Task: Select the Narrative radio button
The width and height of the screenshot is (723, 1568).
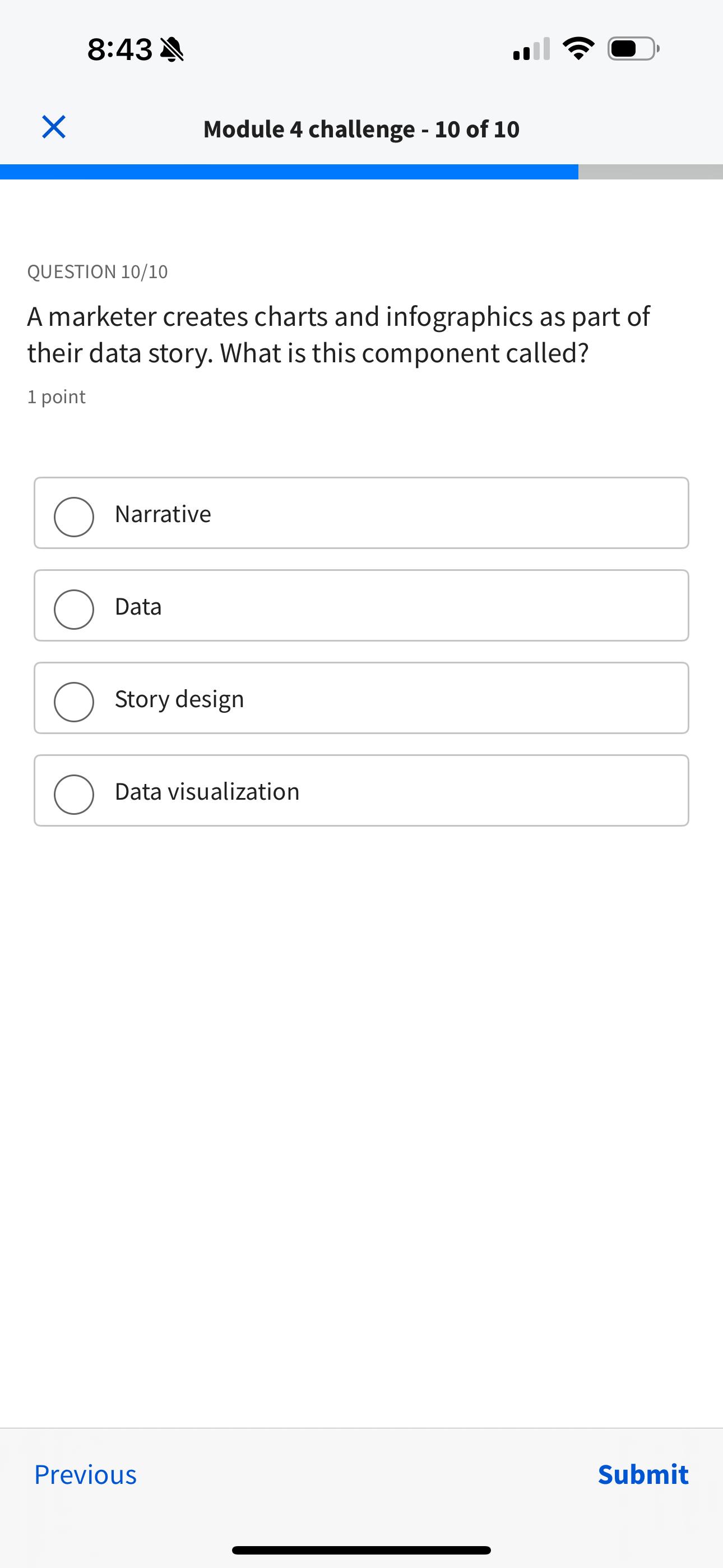Action: coord(73,517)
